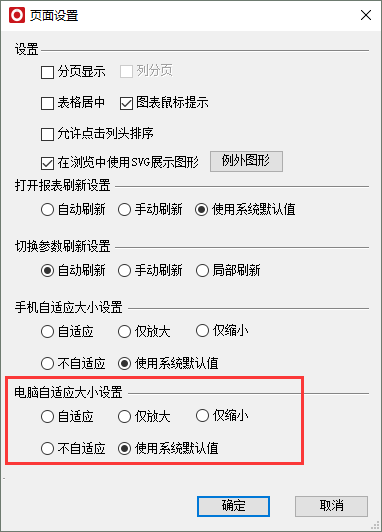
Task: Open the 例外图形 button
Action: [246, 161]
